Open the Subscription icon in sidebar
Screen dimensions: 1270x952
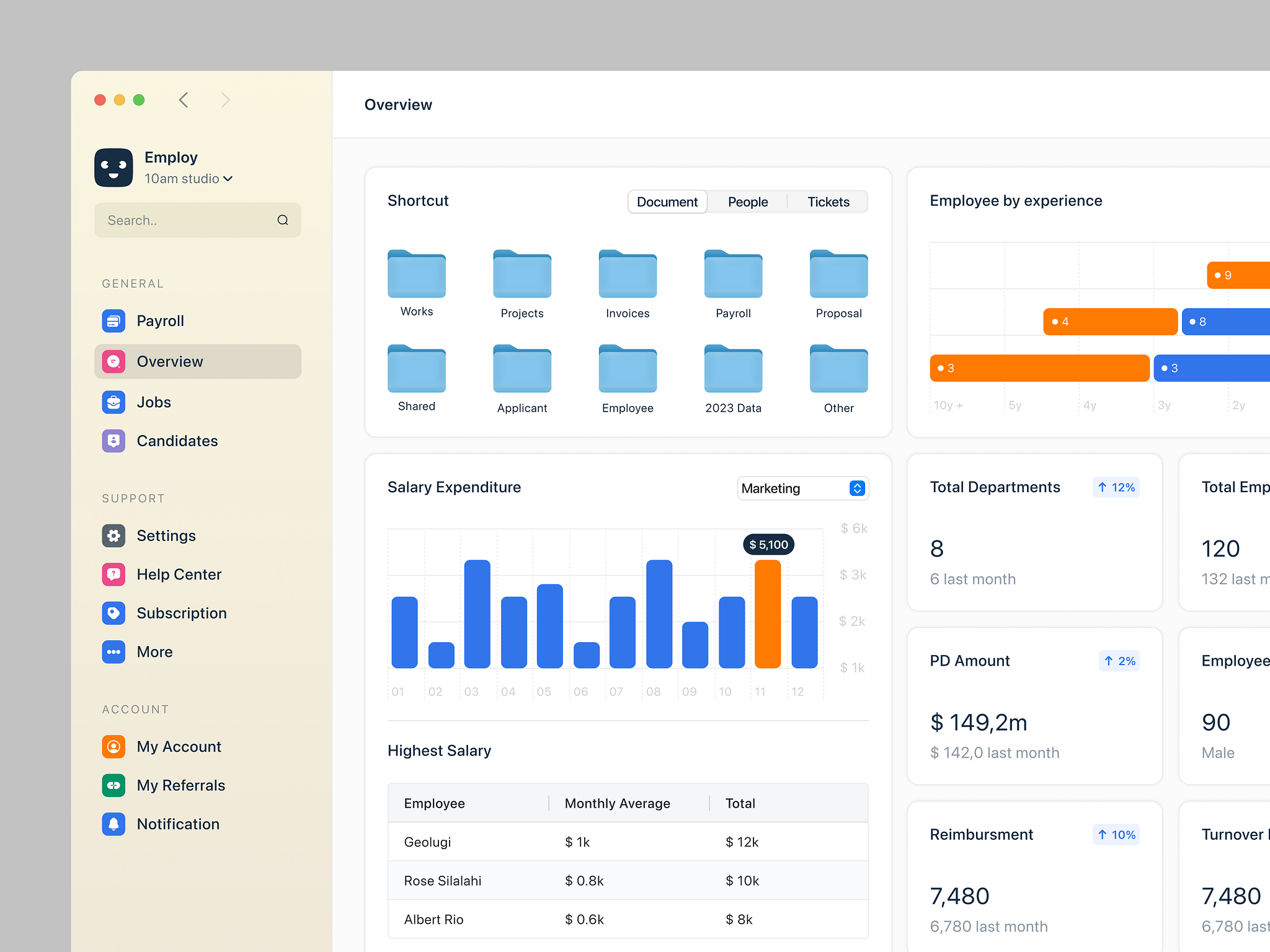(x=113, y=613)
